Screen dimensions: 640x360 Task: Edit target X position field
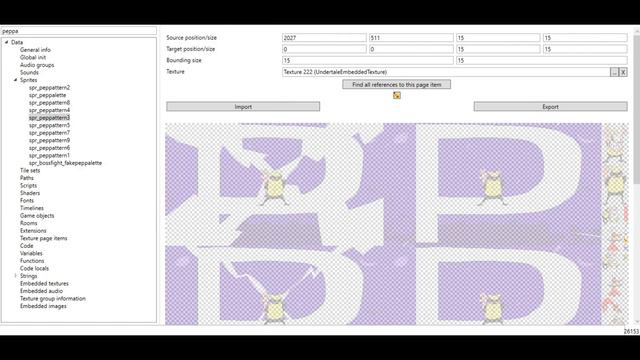(324, 49)
